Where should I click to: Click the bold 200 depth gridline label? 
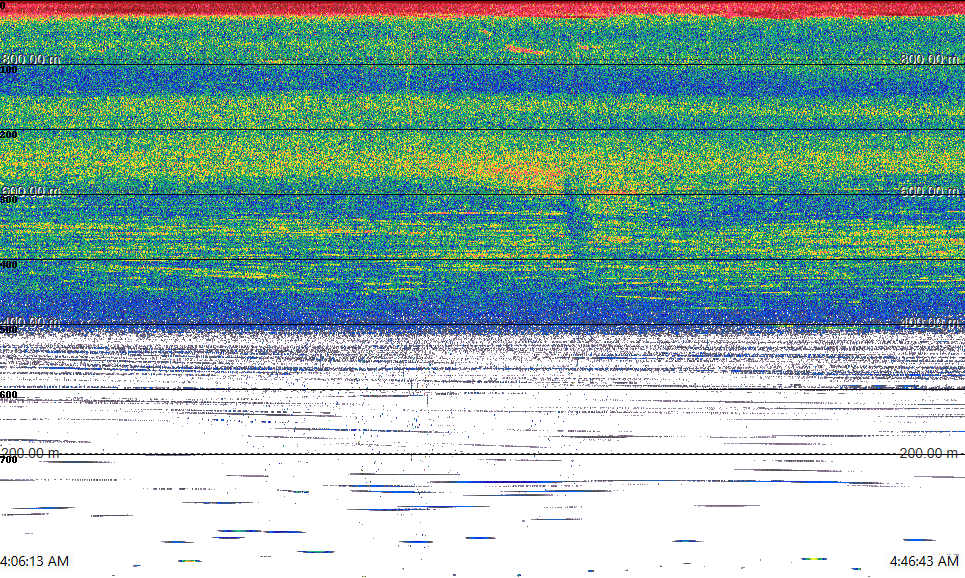(9, 135)
